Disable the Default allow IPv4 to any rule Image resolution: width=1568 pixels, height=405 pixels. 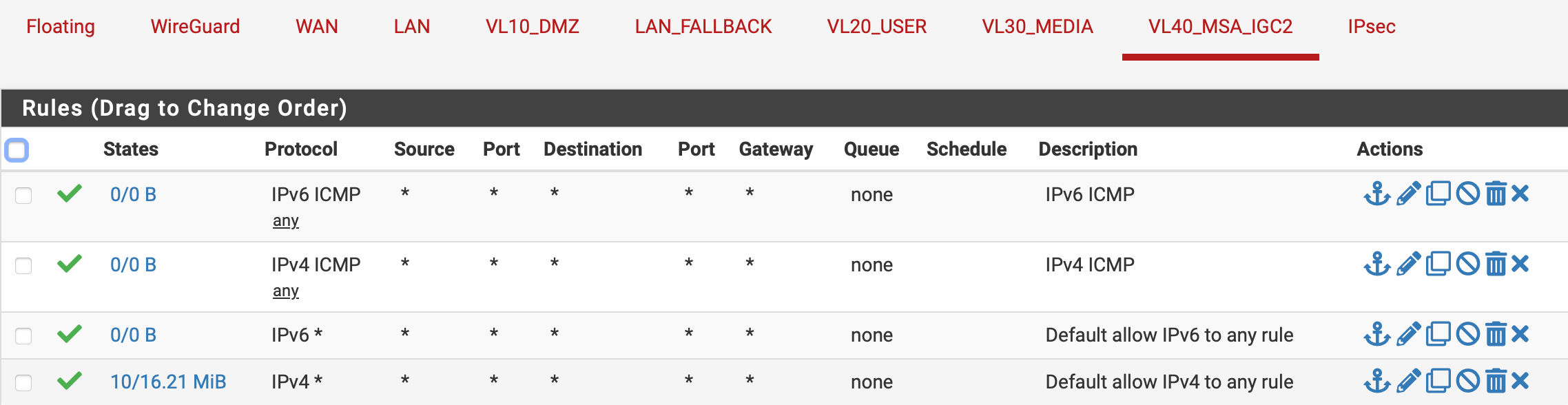tap(1468, 382)
